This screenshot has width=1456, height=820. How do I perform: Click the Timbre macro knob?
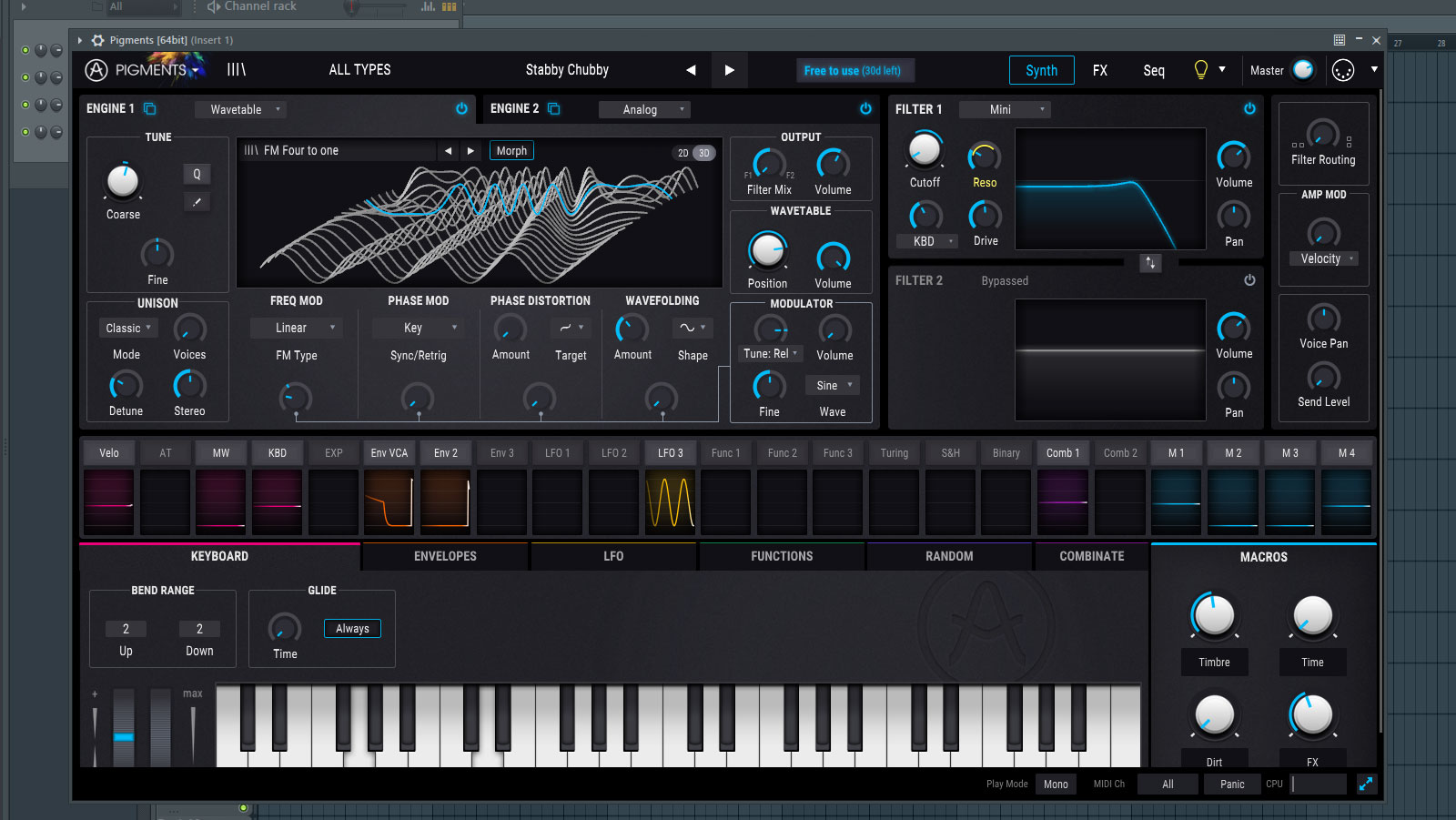tap(1214, 616)
